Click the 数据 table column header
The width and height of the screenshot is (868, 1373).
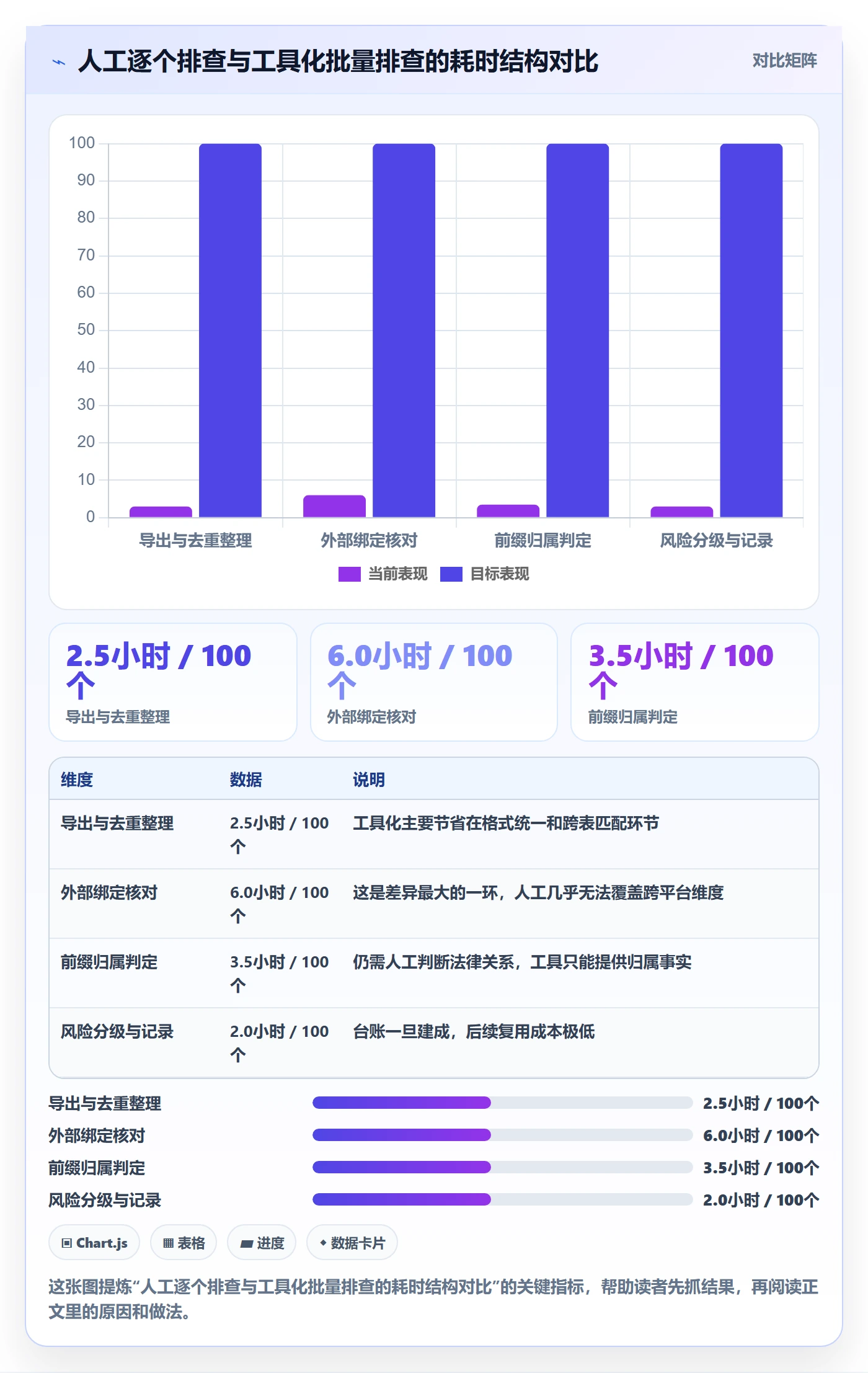tap(246, 780)
